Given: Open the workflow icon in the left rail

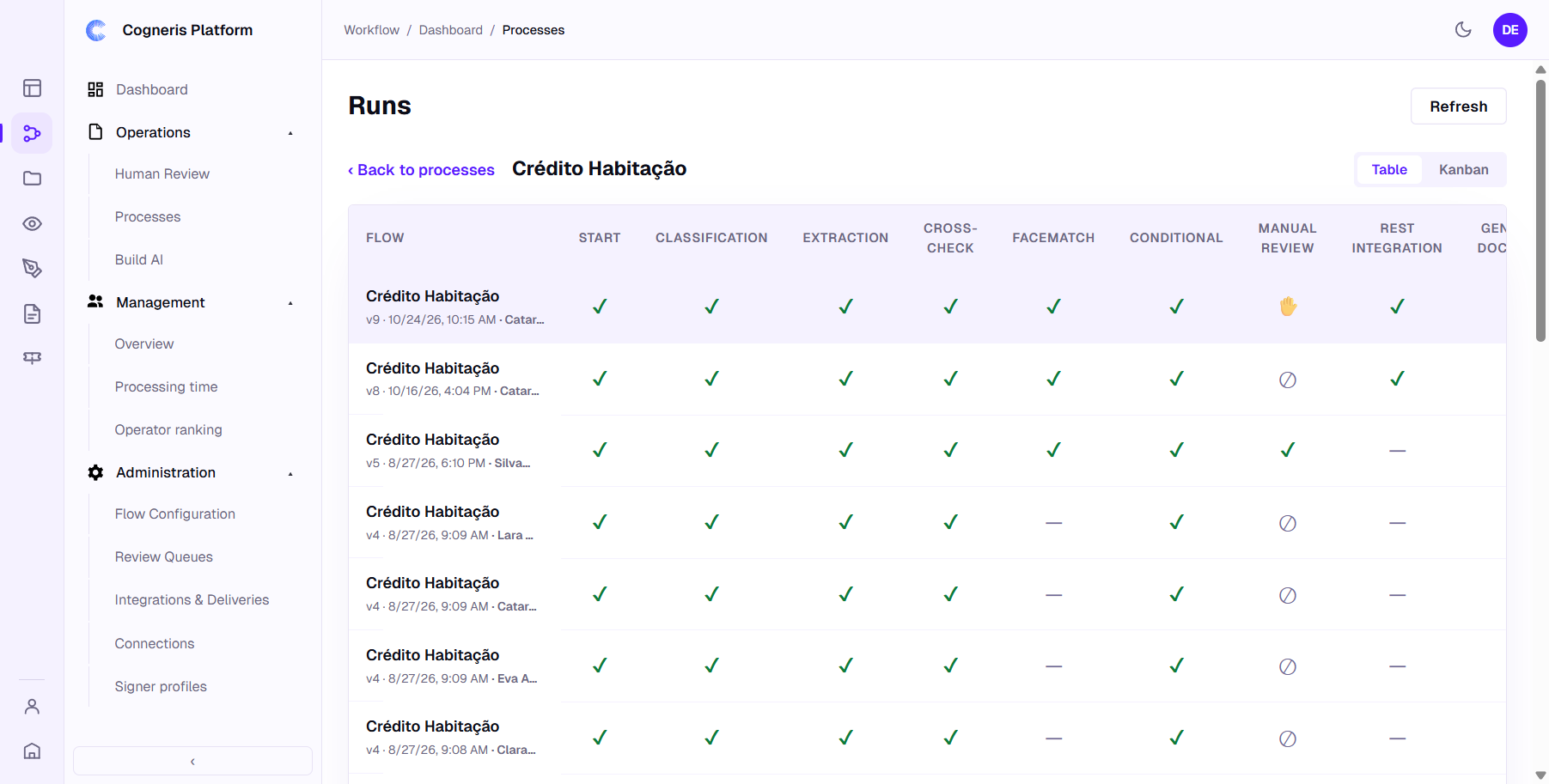Looking at the screenshot, I should tap(32, 133).
